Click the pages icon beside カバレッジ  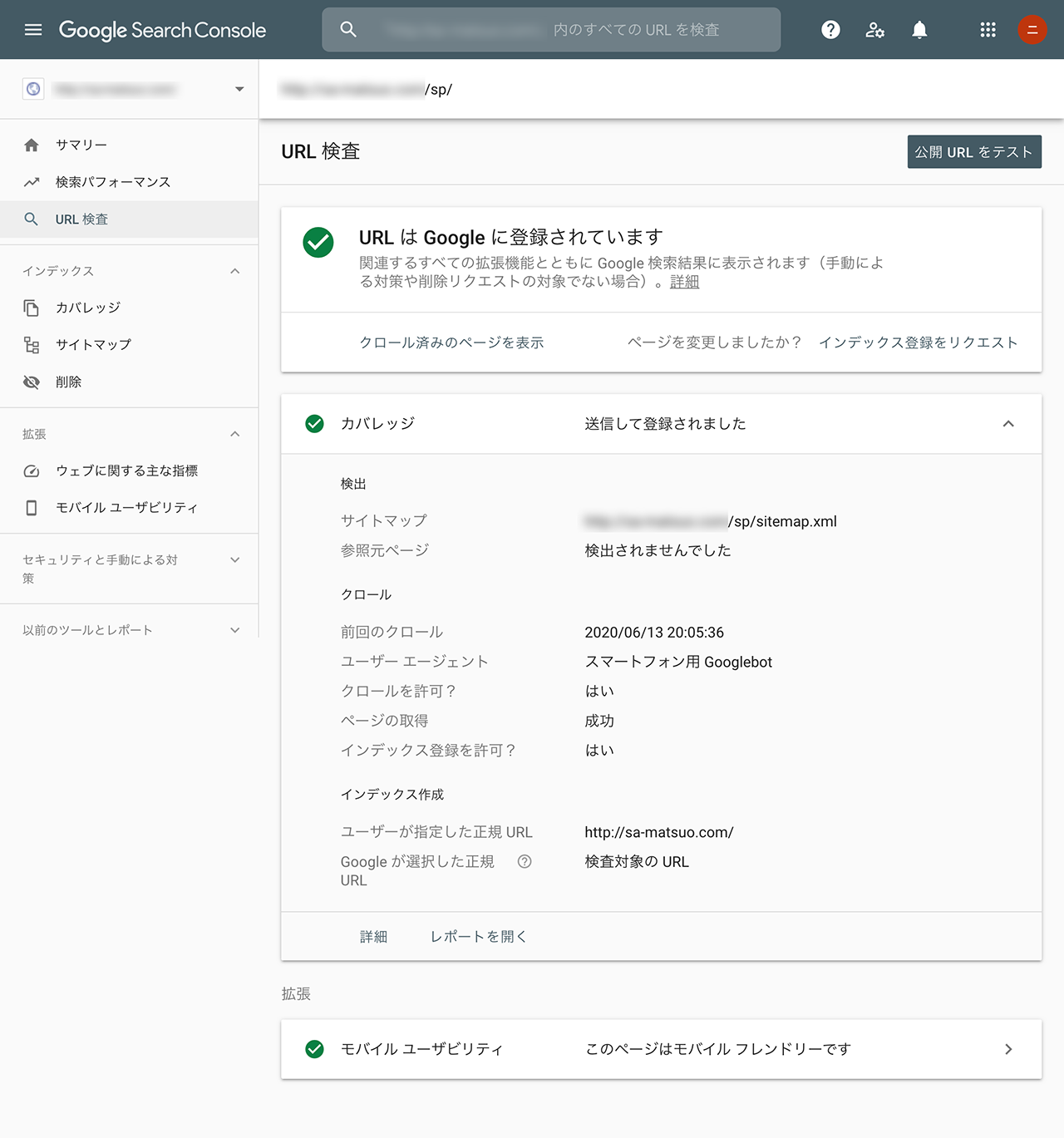tap(32, 308)
